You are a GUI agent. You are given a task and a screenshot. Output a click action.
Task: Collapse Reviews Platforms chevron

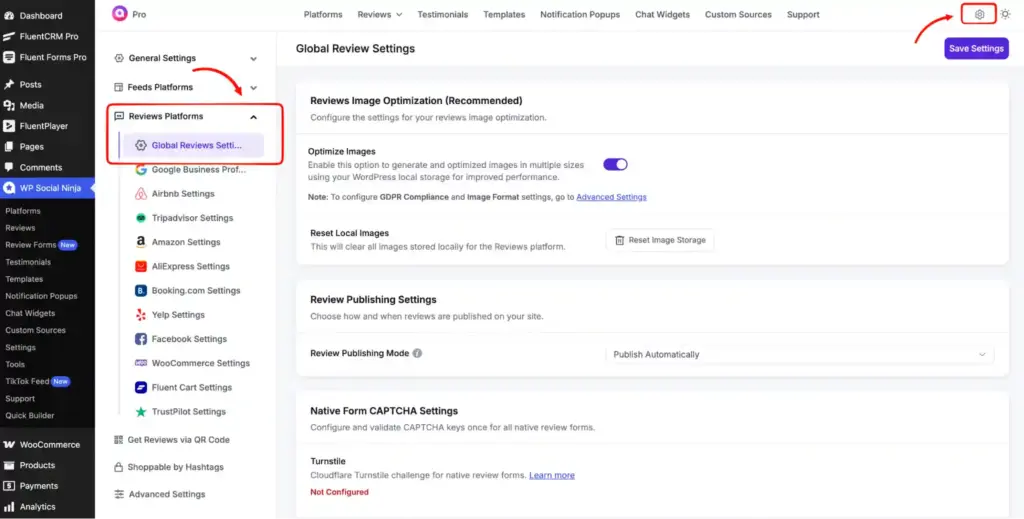click(x=253, y=117)
